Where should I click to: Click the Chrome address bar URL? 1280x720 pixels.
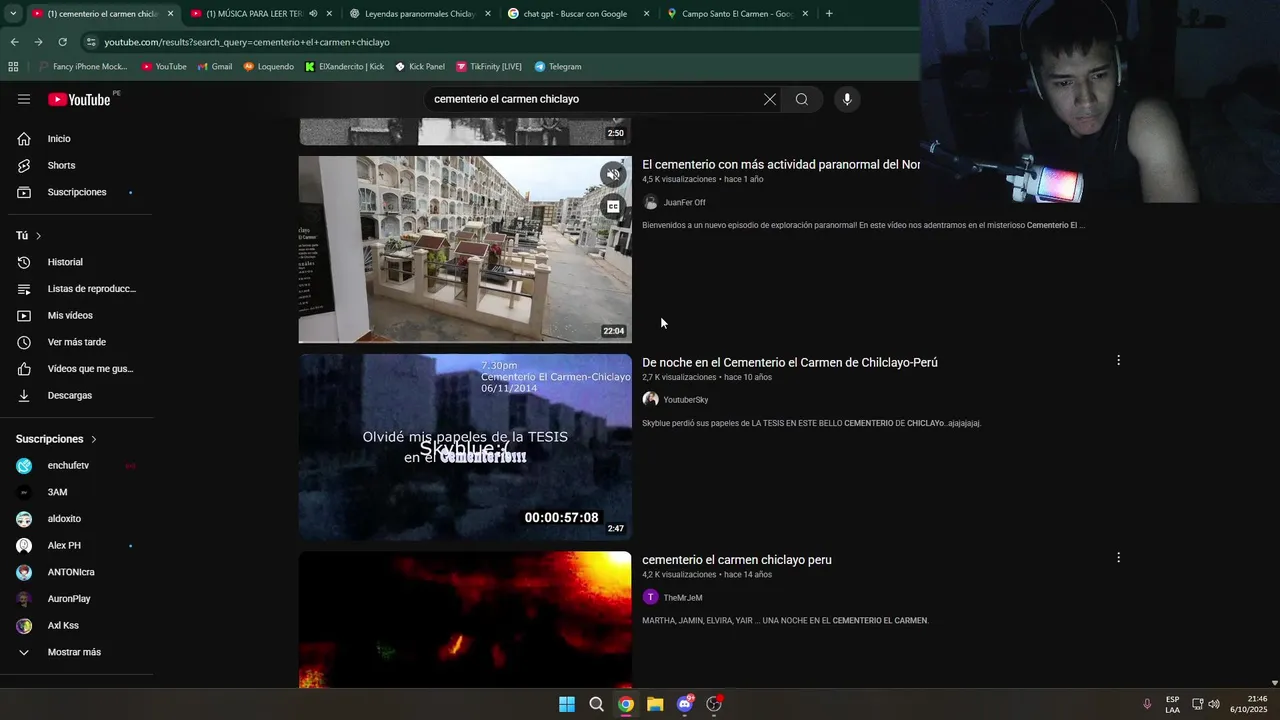tap(247, 42)
